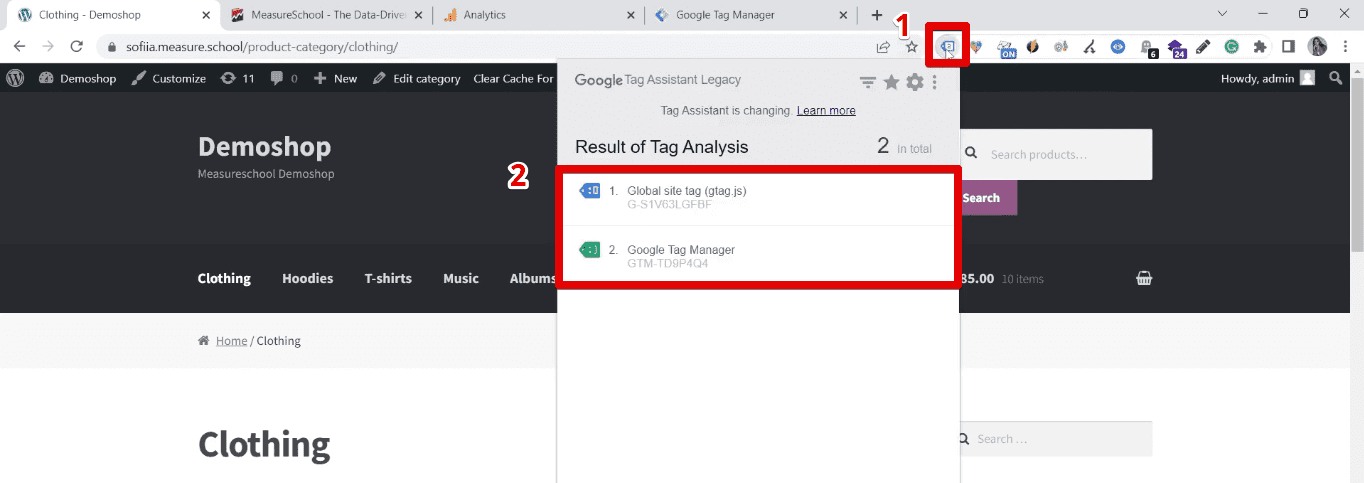
Task: Open the Google Tag Manager result row
Action: (x=757, y=256)
